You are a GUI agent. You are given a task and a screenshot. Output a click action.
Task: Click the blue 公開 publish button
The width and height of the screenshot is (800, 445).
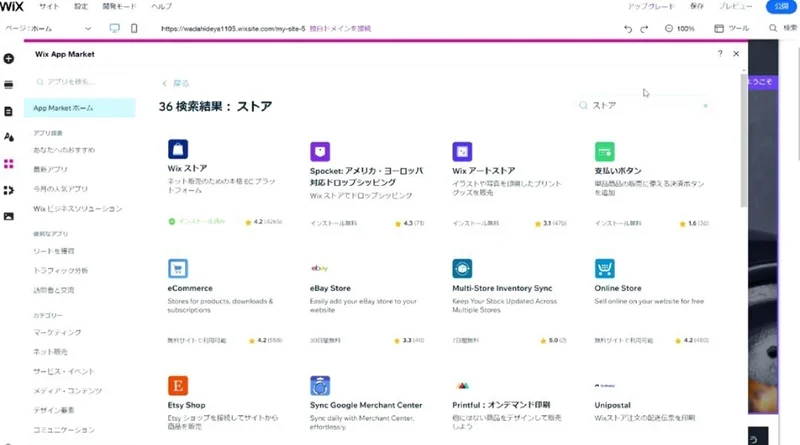(x=782, y=6)
